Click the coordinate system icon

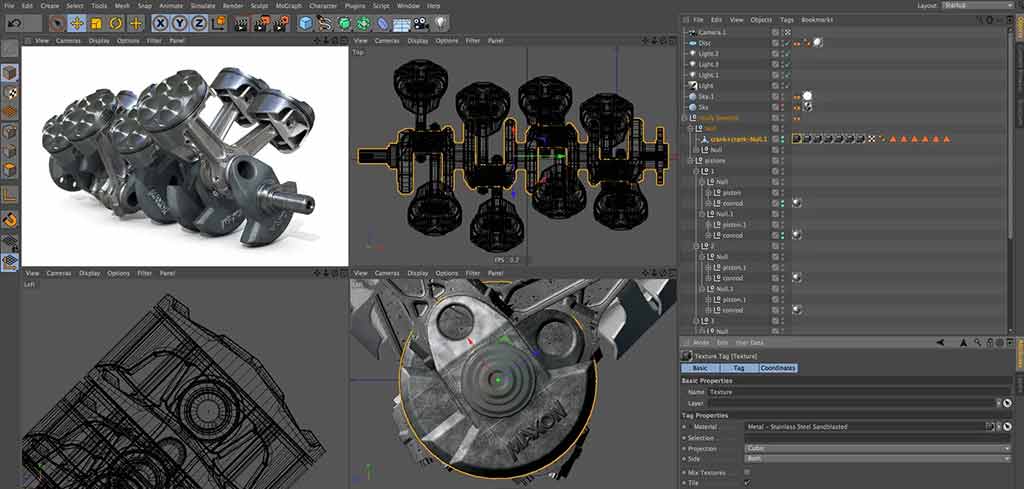(219, 24)
